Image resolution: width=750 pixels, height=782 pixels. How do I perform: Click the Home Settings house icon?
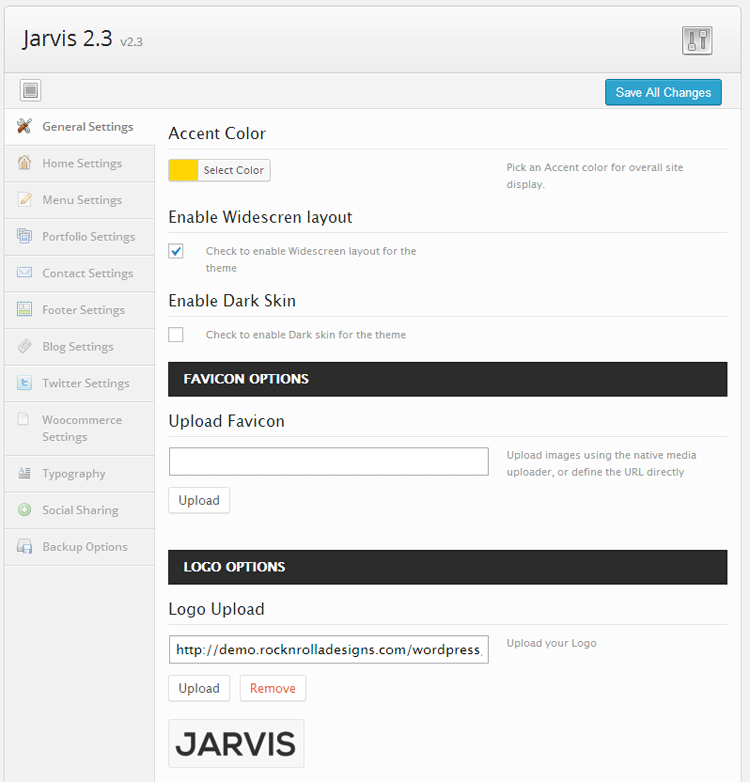point(24,163)
